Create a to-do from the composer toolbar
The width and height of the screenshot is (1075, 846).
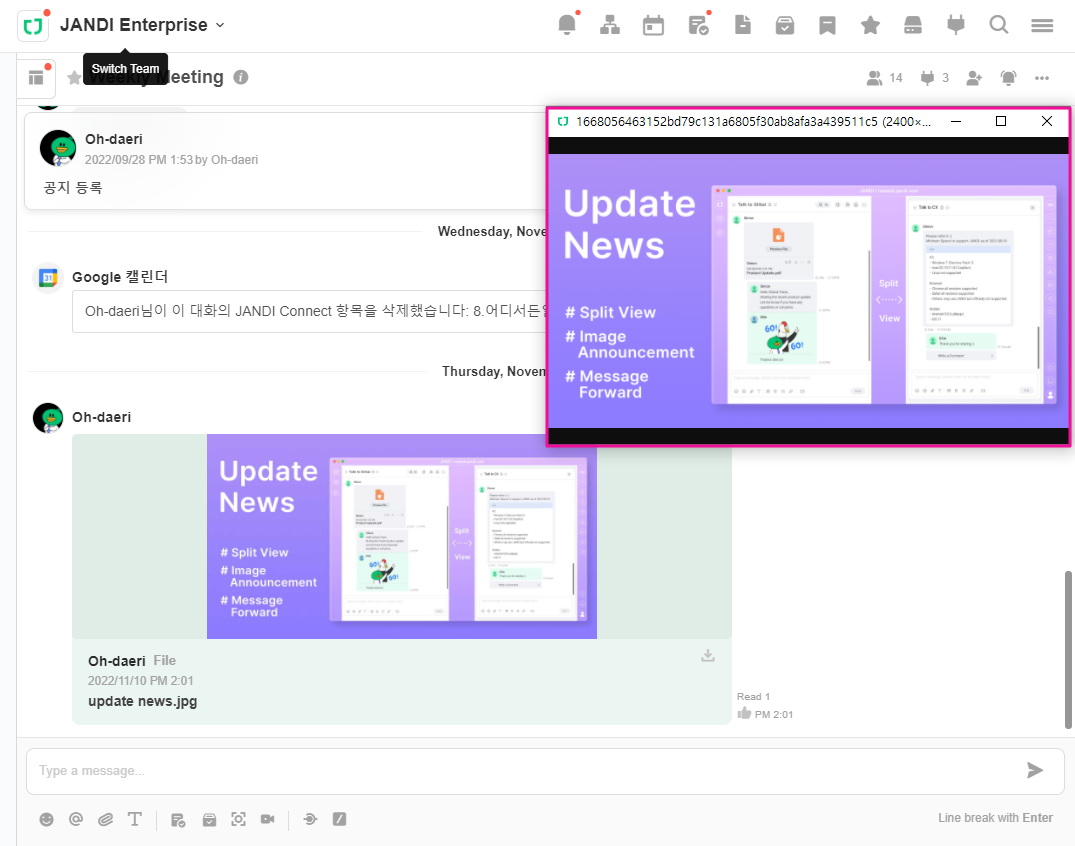click(178, 819)
